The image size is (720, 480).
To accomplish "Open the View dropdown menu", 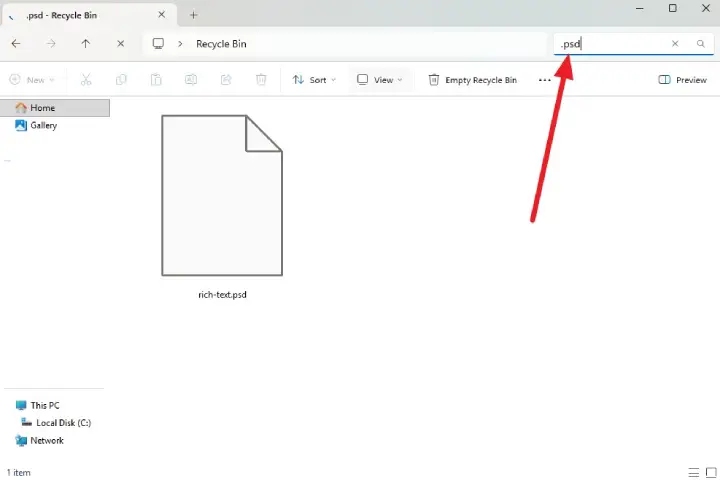I will tap(380, 80).
